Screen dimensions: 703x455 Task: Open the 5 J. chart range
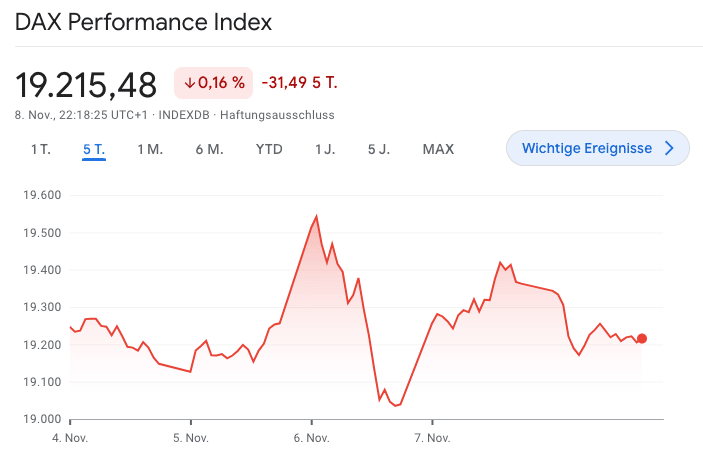click(379, 149)
